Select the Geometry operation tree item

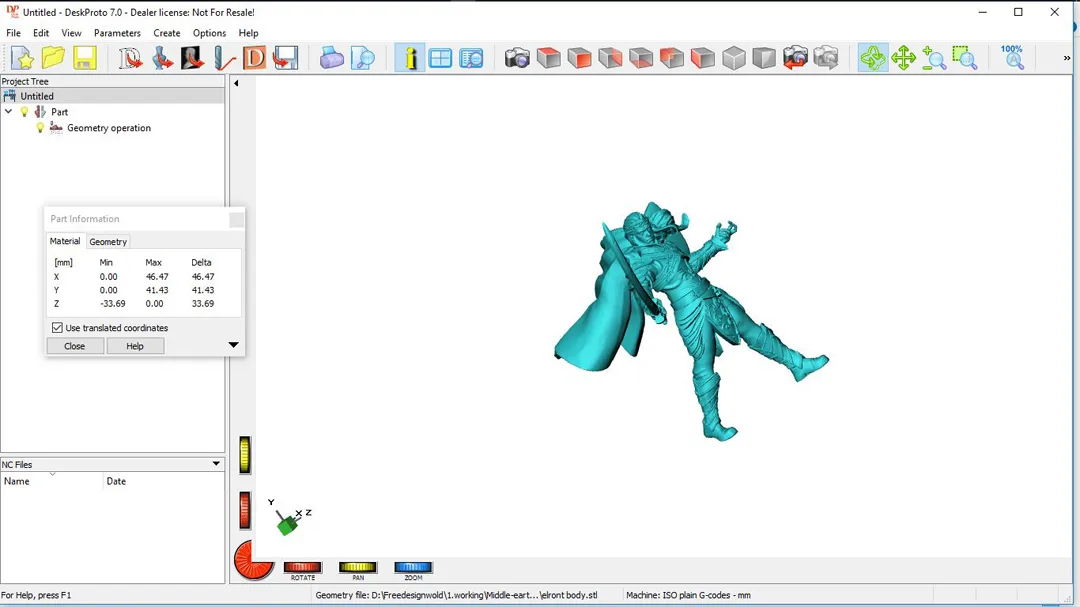pos(109,128)
